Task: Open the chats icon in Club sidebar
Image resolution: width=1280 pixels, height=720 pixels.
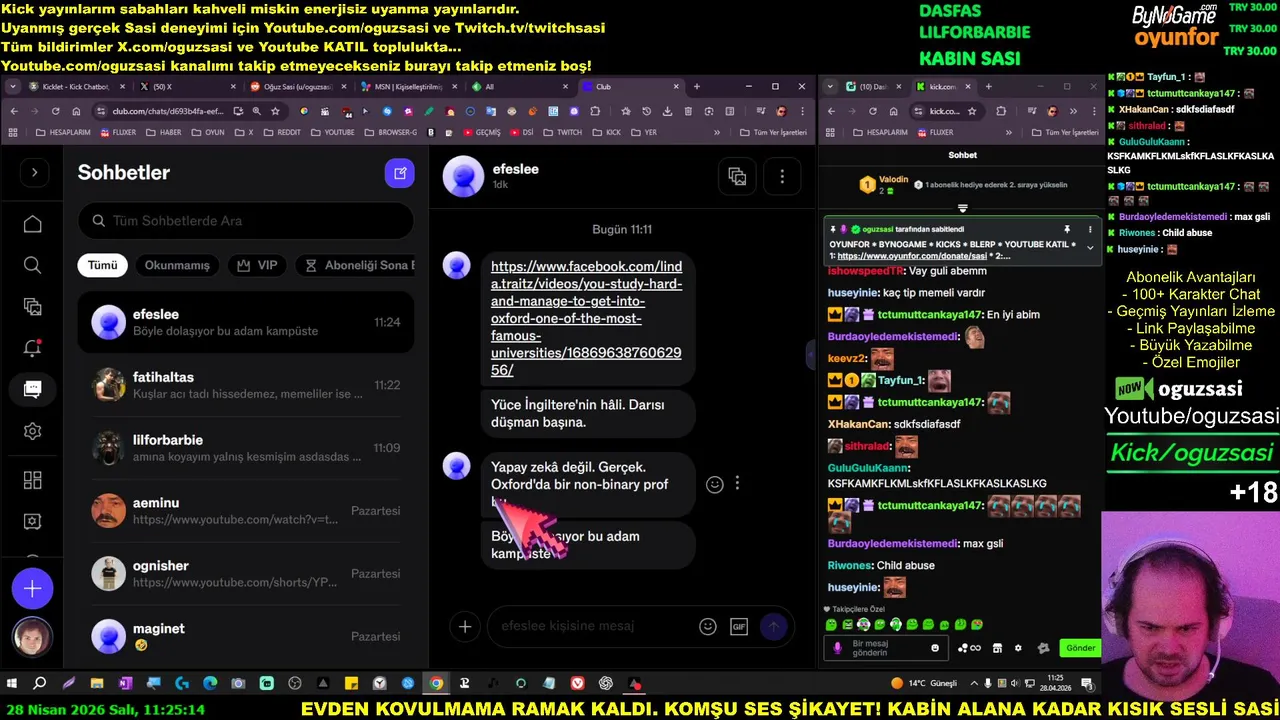Action: click(x=33, y=390)
